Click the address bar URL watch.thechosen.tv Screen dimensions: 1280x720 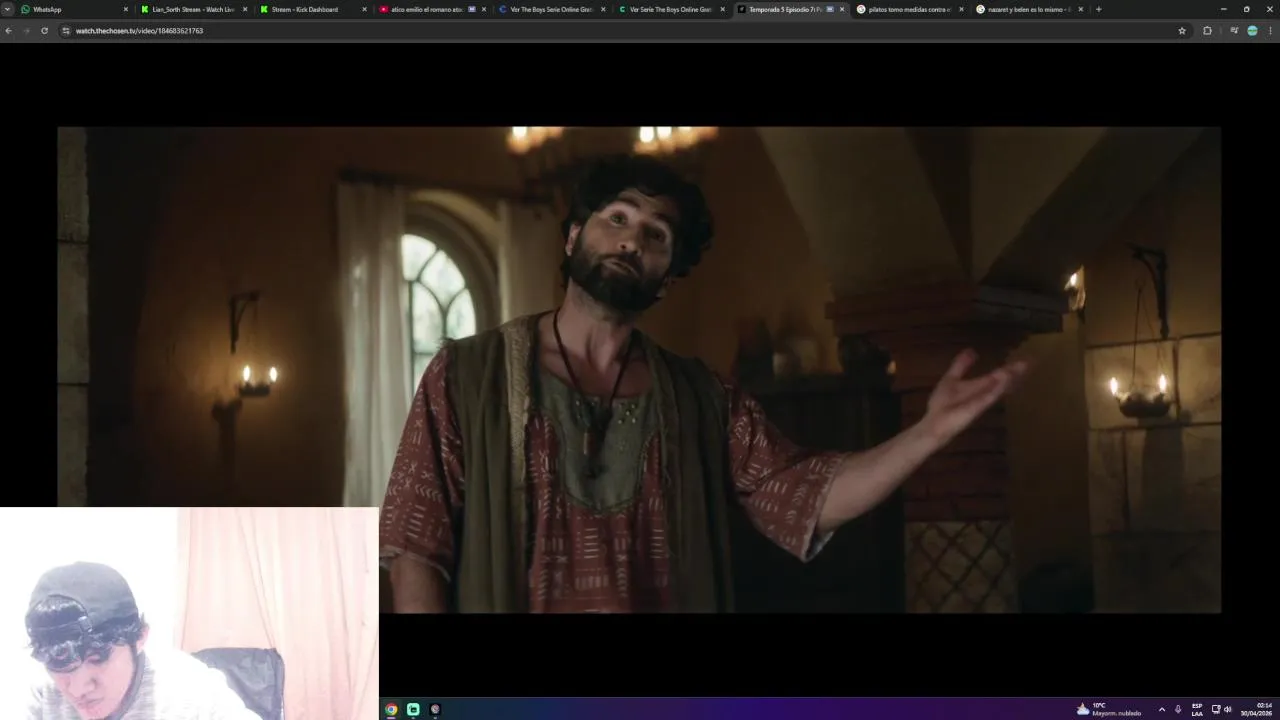tap(139, 31)
